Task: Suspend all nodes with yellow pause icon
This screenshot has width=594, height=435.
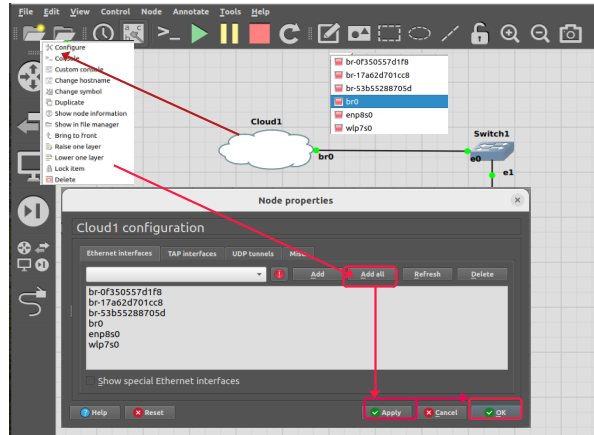Action: click(229, 33)
